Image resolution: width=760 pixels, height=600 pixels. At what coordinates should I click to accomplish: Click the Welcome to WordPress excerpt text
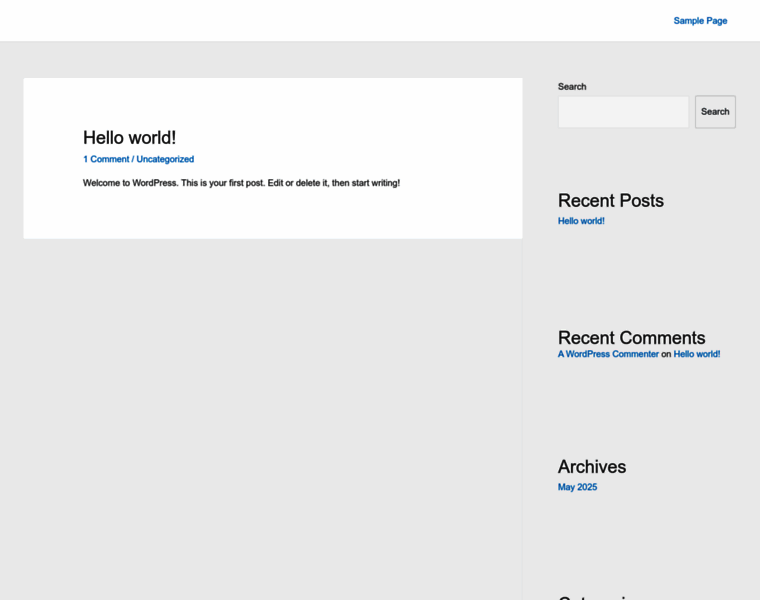[x=241, y=183]
